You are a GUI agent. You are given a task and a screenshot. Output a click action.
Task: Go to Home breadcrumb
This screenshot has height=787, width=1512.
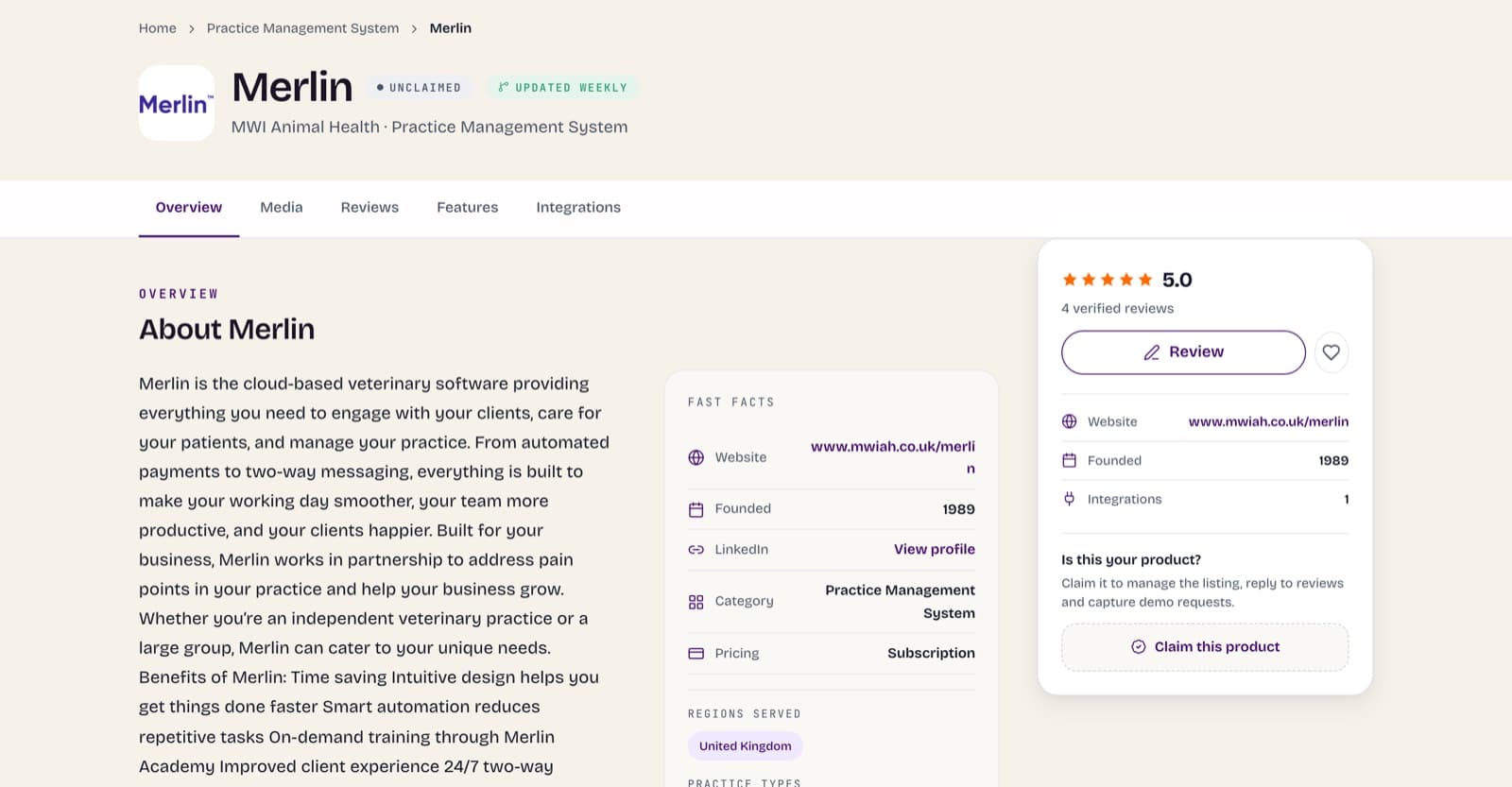point(157,28)
